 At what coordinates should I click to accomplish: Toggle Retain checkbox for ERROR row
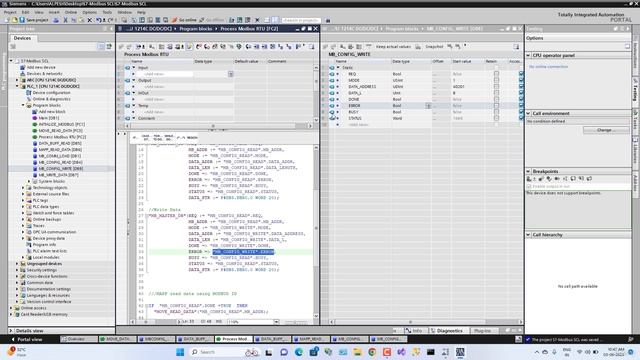coord(496,106)
